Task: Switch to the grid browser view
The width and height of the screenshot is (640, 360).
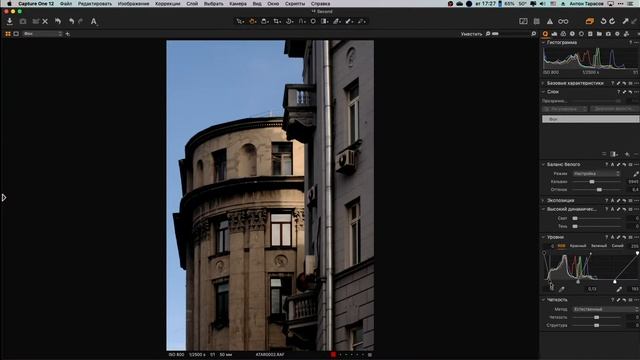Action: pyautogui.click(x=8, y=34)
